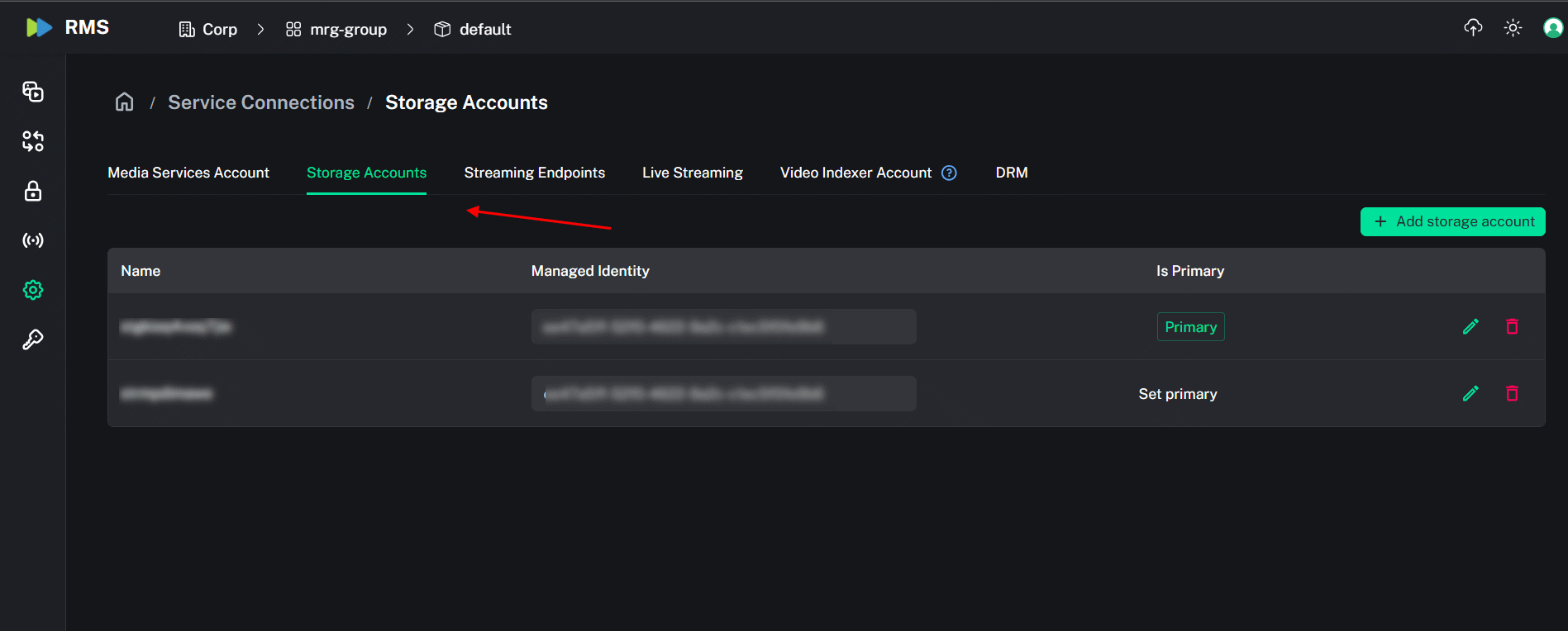The image size is (1568, 631).
Task: Click the Managed Identity column header
Action: pos(590,271)
